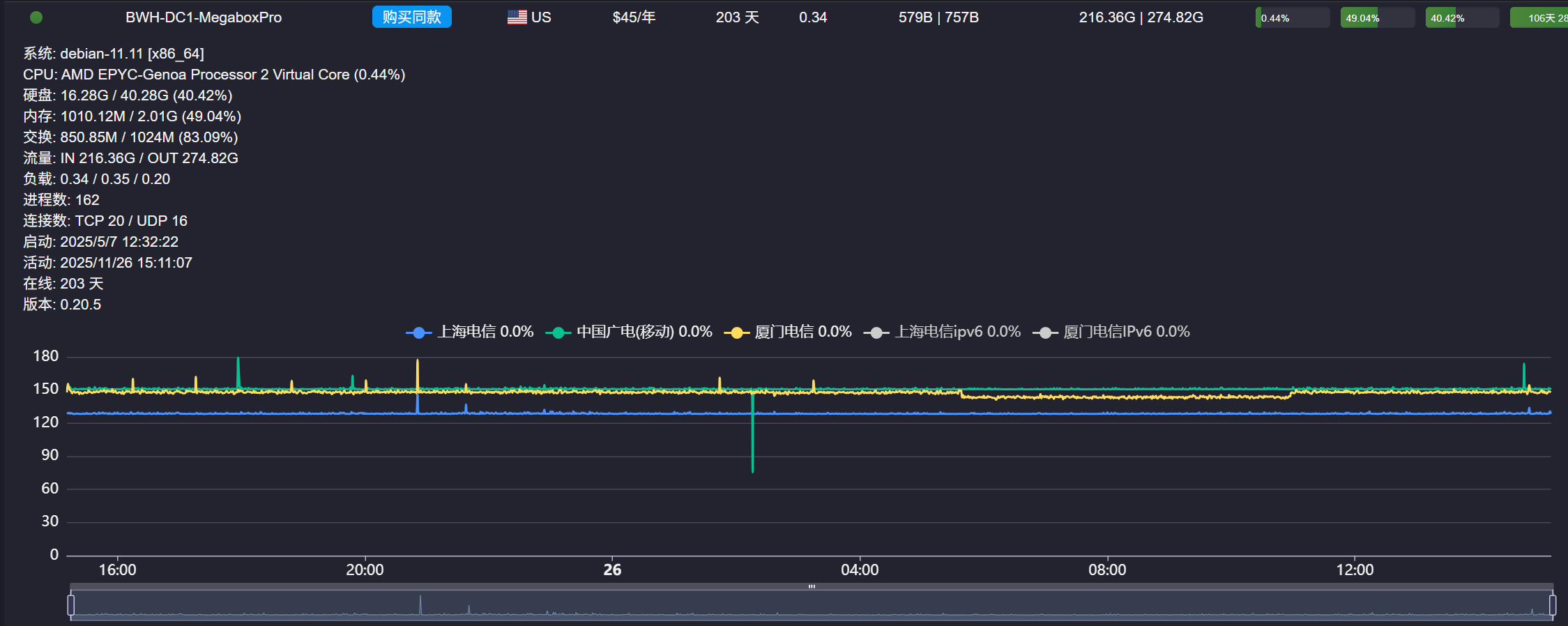The image size is (1568, 626).
Task: Collapse the BWH-DC1-MegaboxPro server row
Action: 203,17
